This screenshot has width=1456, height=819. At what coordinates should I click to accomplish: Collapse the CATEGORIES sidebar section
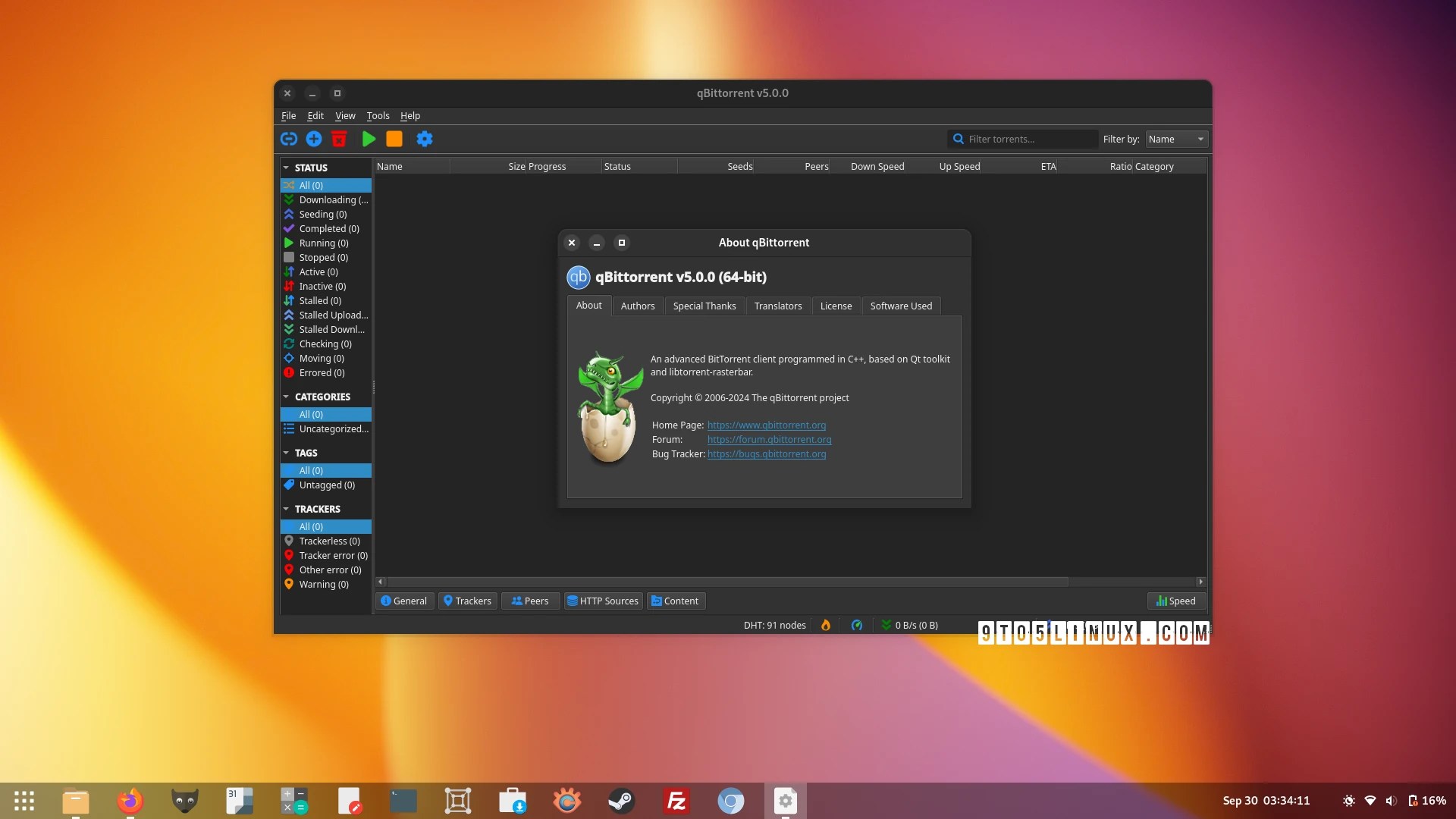pos(286,397)
